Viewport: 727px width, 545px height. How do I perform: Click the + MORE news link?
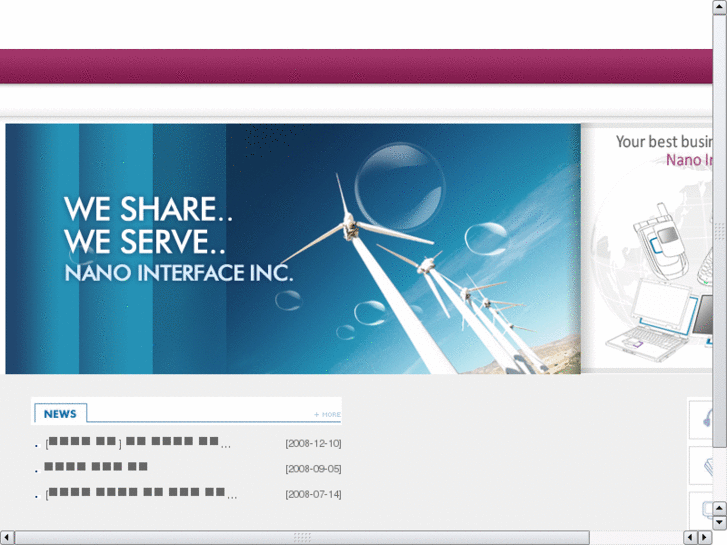(327, 414)
